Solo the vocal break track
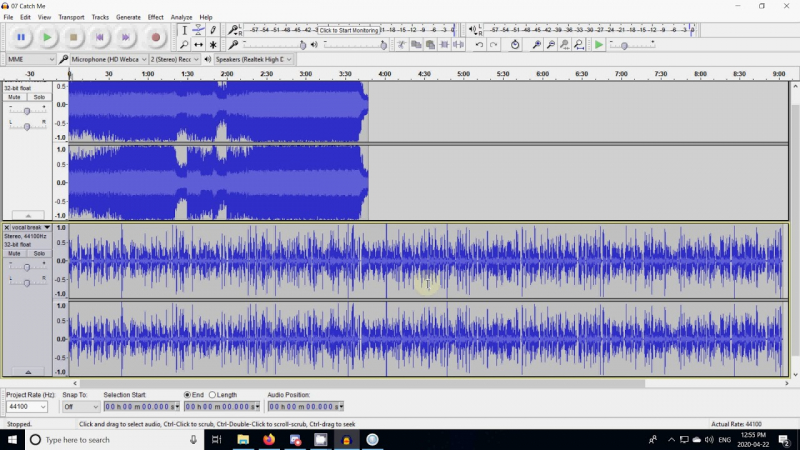 pyautogui.click(x=39, y=254)
